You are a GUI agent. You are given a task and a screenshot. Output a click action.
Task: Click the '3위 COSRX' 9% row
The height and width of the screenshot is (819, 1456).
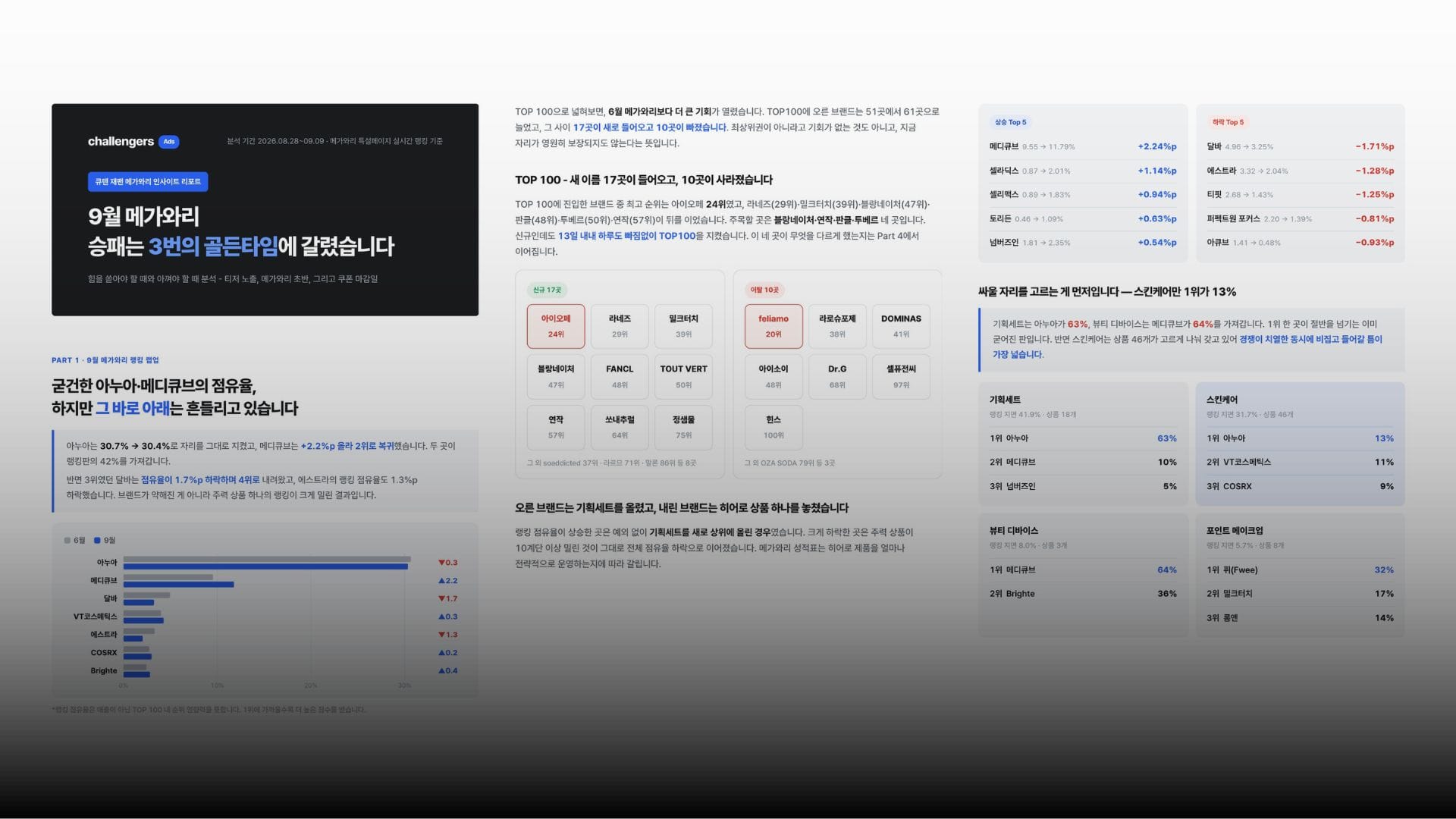1301,487
